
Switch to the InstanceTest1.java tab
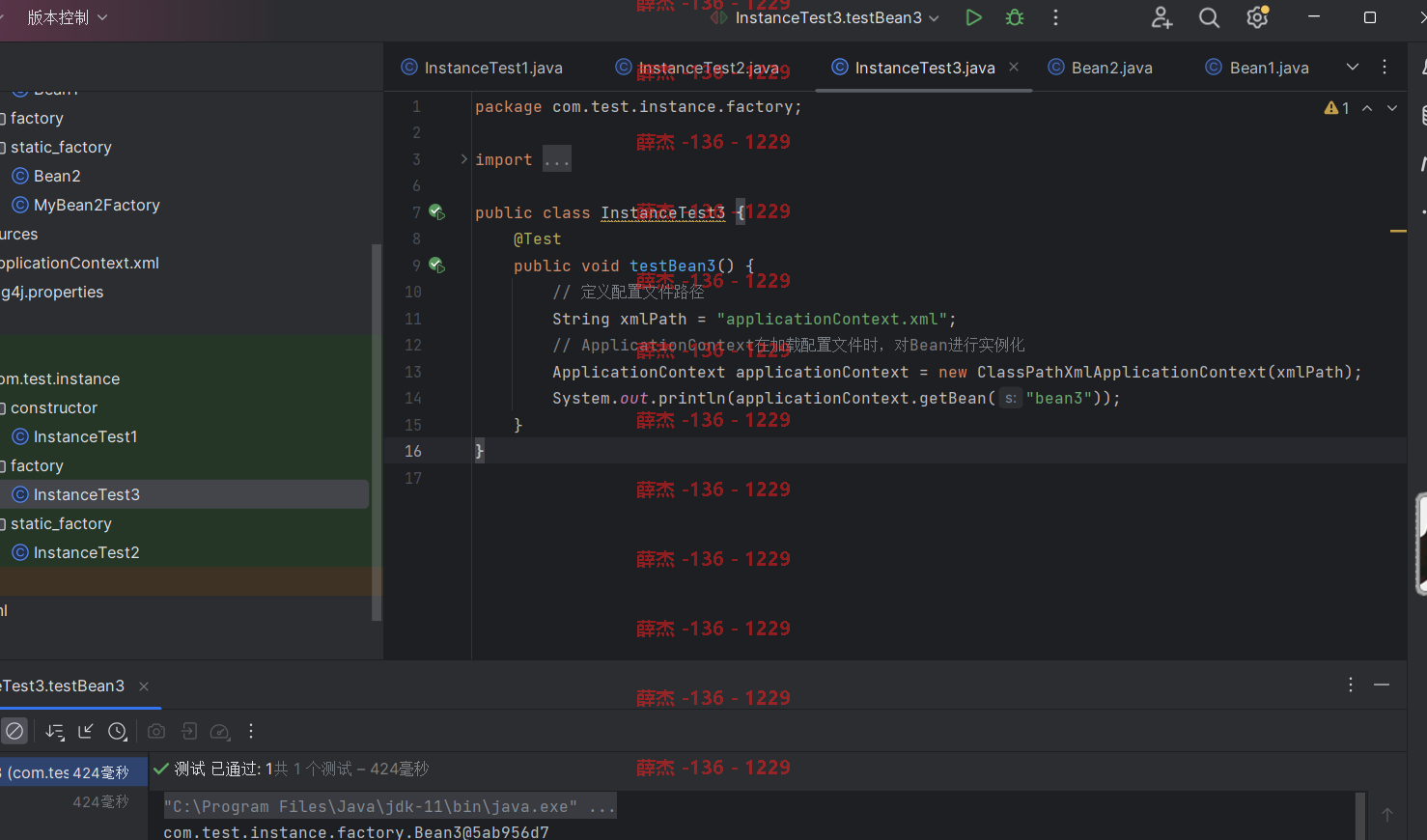click(x=482, y=68)
